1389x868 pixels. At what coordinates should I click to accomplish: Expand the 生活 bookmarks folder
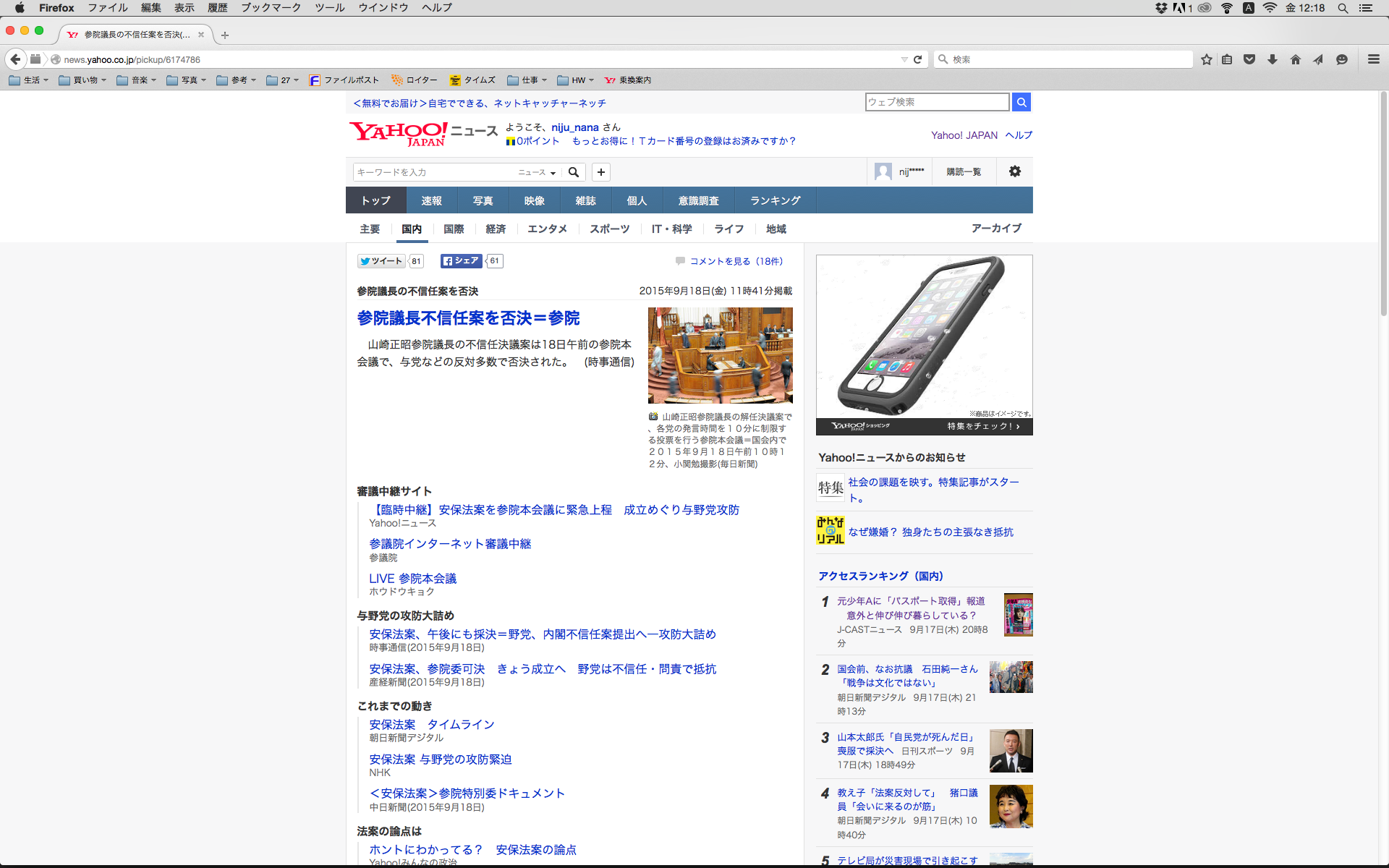30,80
